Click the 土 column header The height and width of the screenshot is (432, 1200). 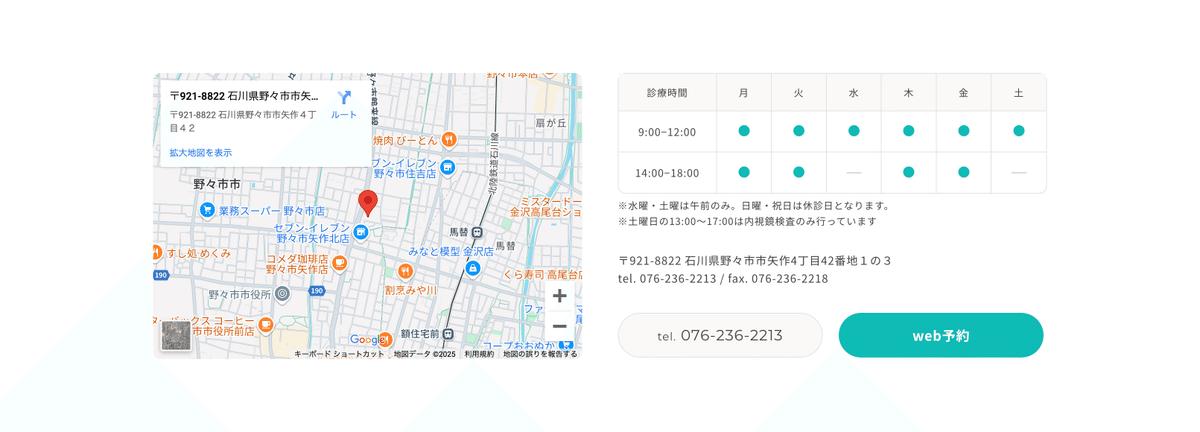[1019, 92]
